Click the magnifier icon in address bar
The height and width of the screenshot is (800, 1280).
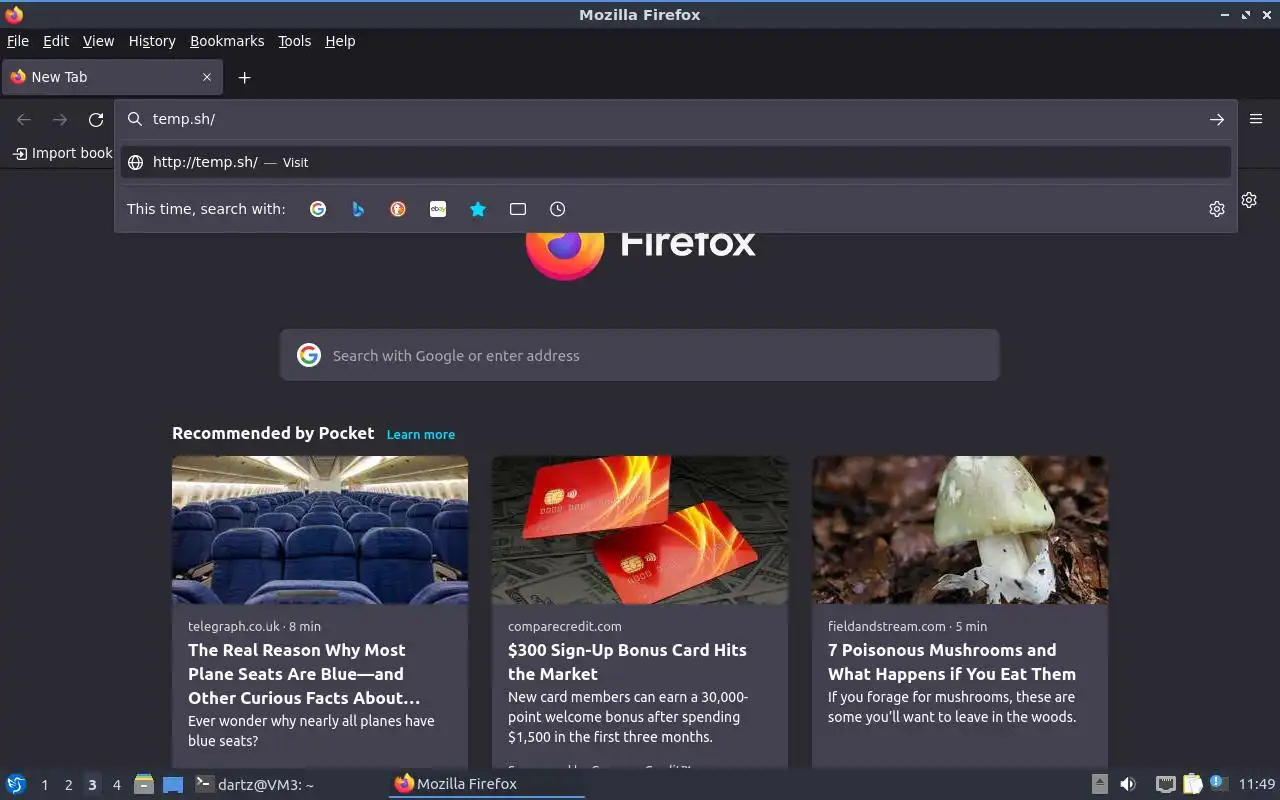tap(134, 119)
